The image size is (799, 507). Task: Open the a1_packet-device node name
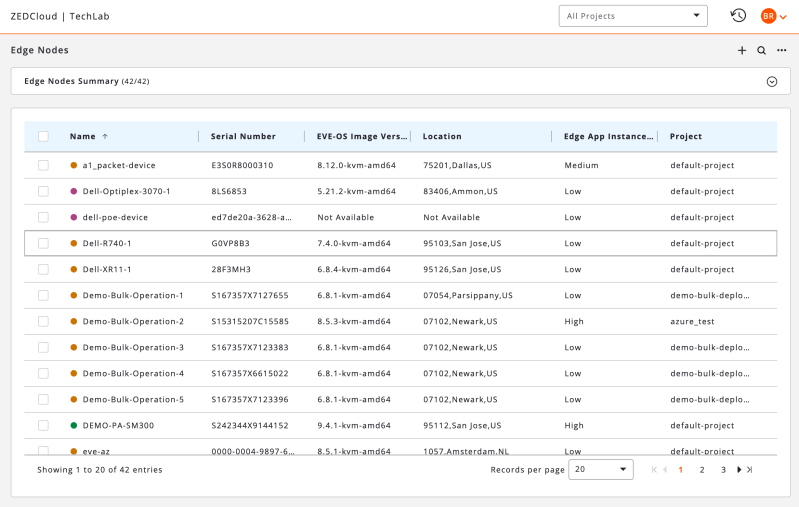coord(119,165)
